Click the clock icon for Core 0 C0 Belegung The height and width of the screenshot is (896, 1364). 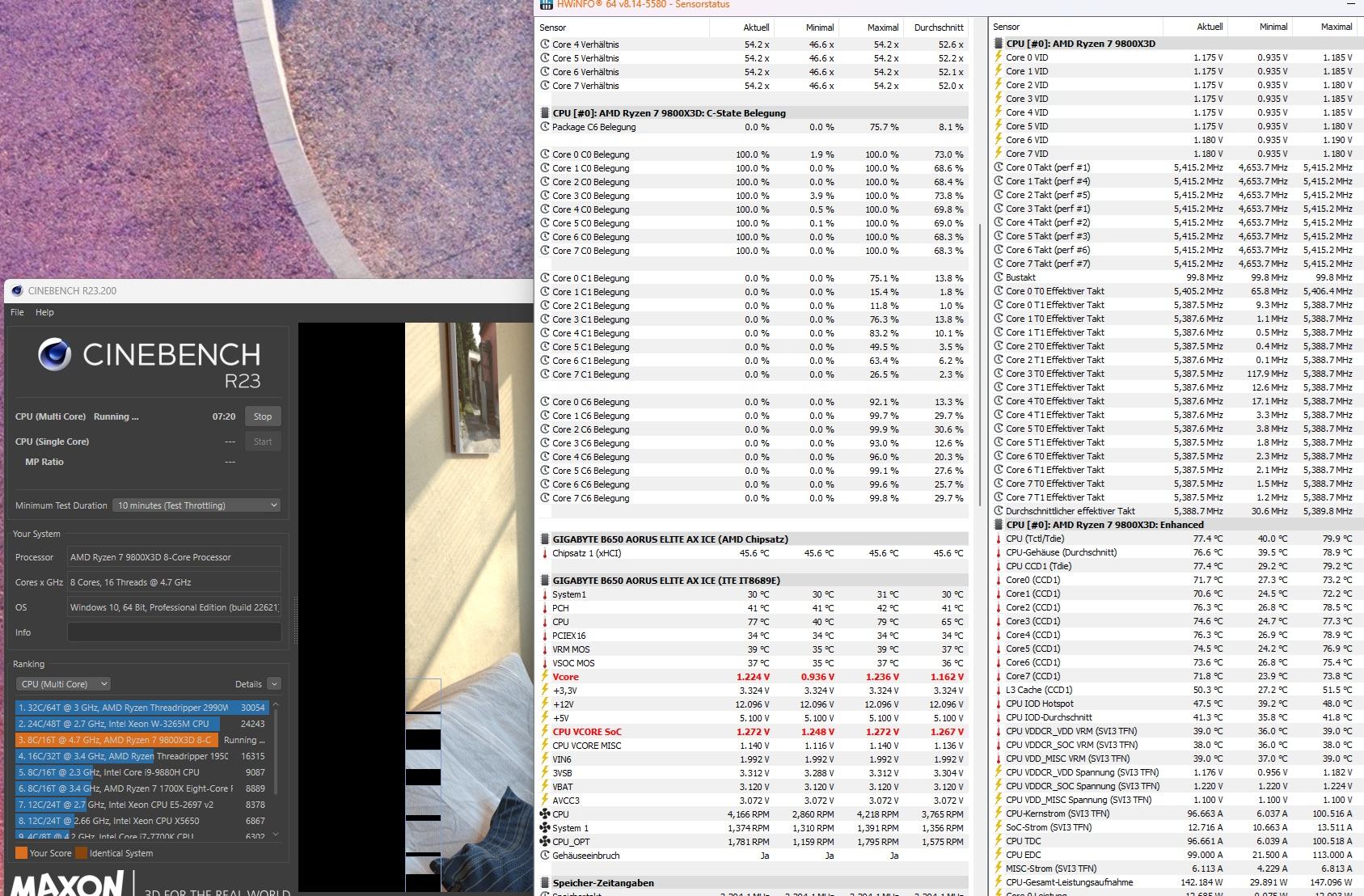tap(545, 154)
